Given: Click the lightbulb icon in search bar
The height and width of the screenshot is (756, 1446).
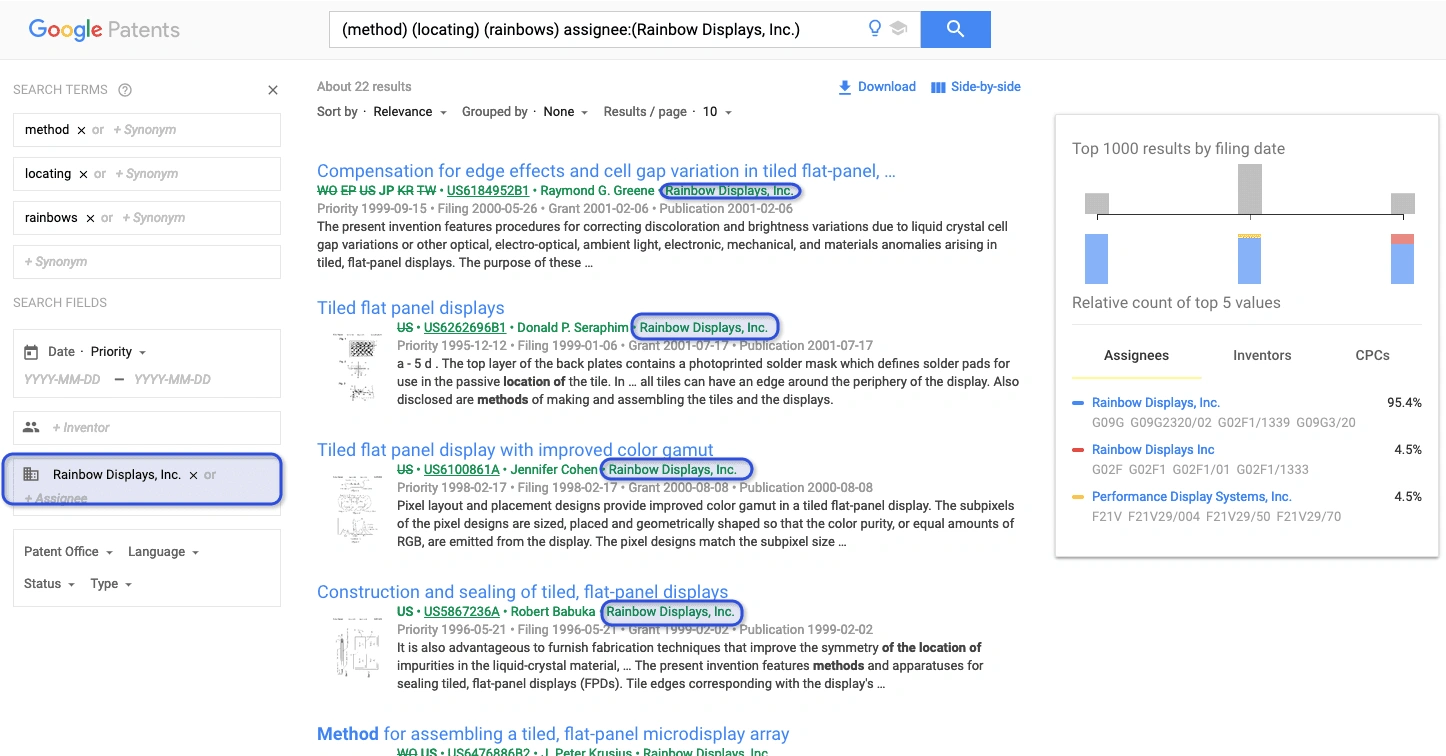Looking at the screenshot, I should click(x=875, y=29).
